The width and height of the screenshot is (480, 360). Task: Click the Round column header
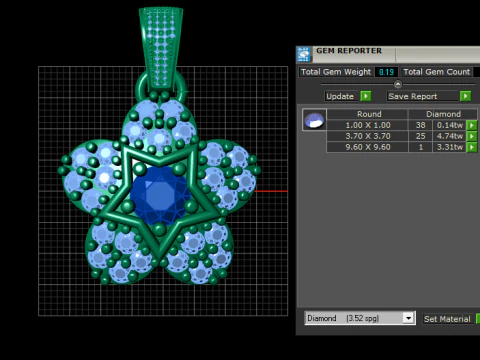click(x=367, y=114)
